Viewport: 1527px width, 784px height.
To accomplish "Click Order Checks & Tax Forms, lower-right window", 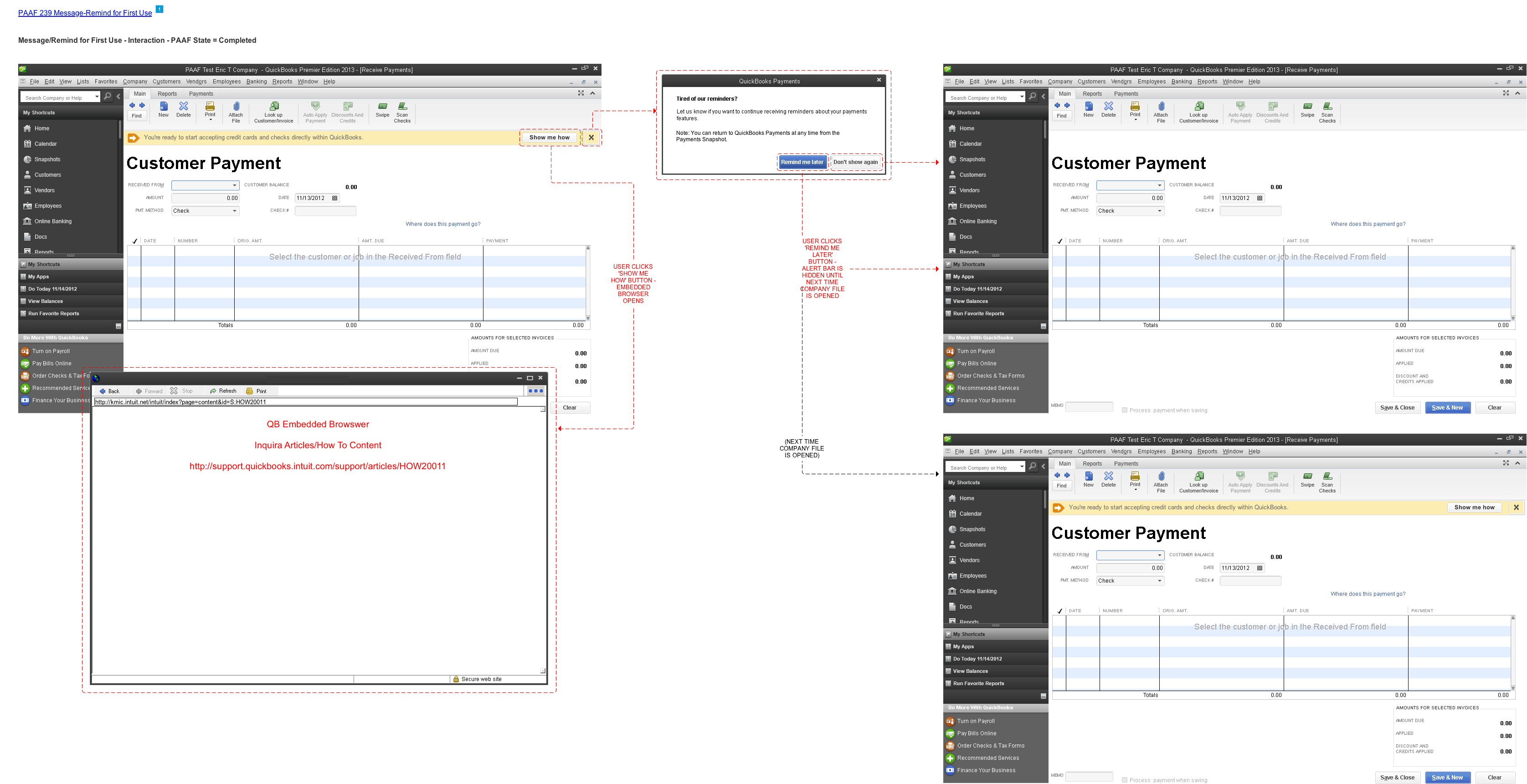I will (x=991, y=745).
